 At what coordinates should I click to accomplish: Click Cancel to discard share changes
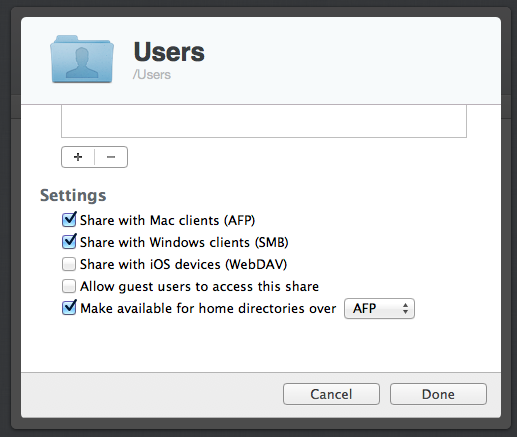pyautogui.click(x=331, y=394)
